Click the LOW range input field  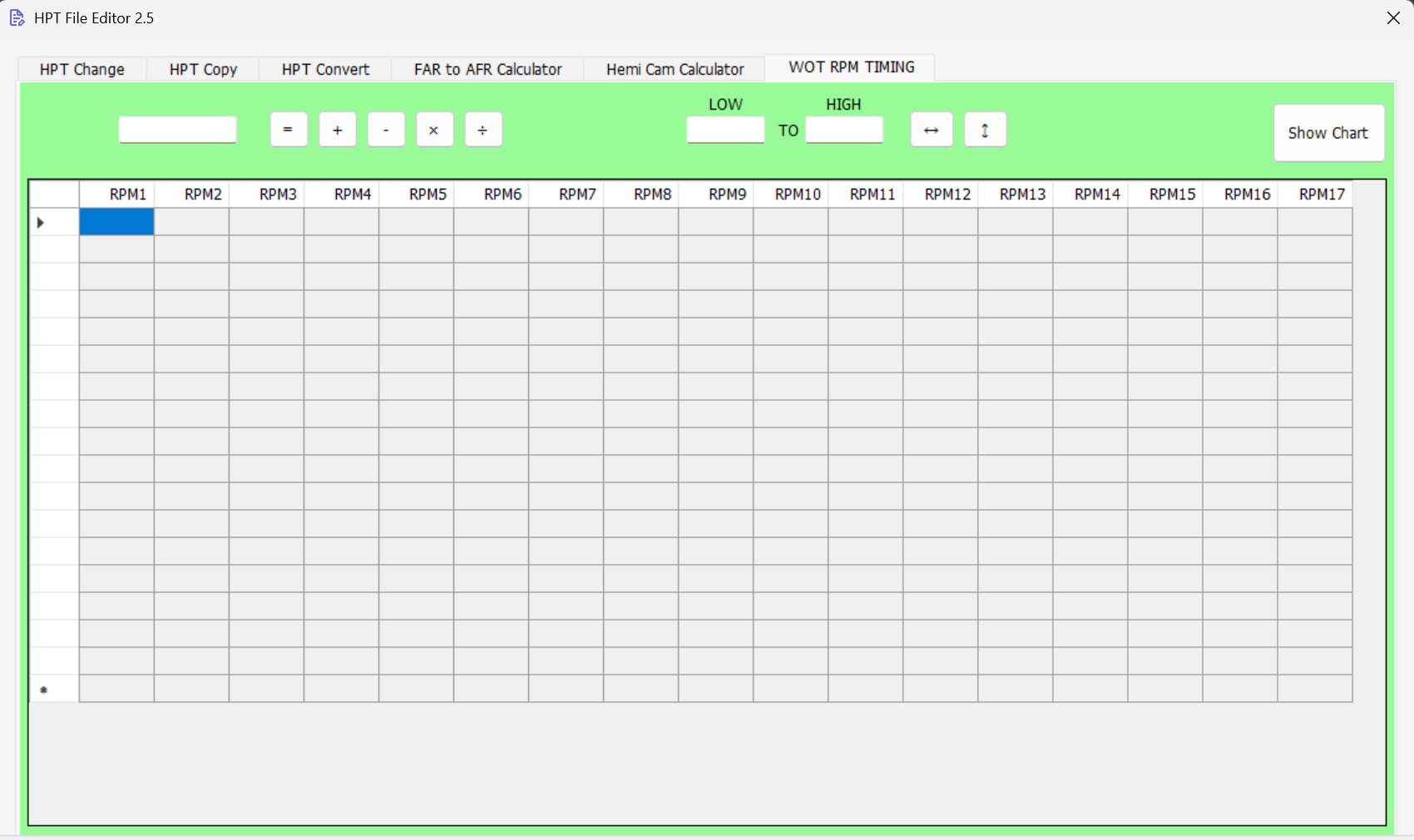[725, 130]
